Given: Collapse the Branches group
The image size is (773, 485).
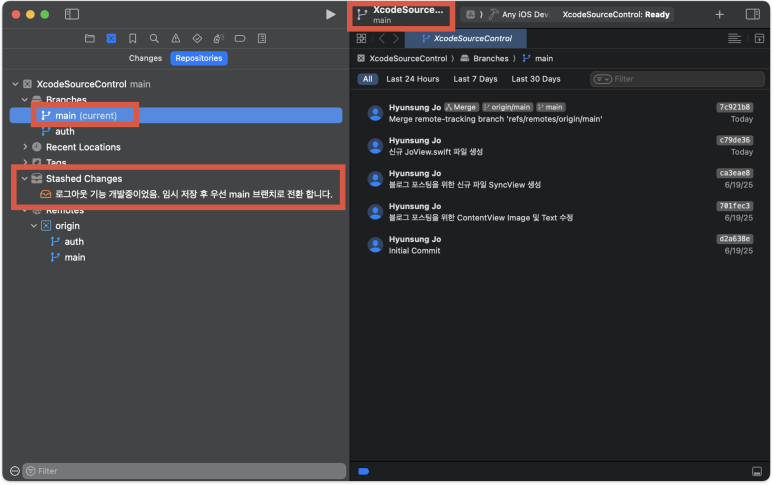Looking at the screenshot, I should click(25, 100).
